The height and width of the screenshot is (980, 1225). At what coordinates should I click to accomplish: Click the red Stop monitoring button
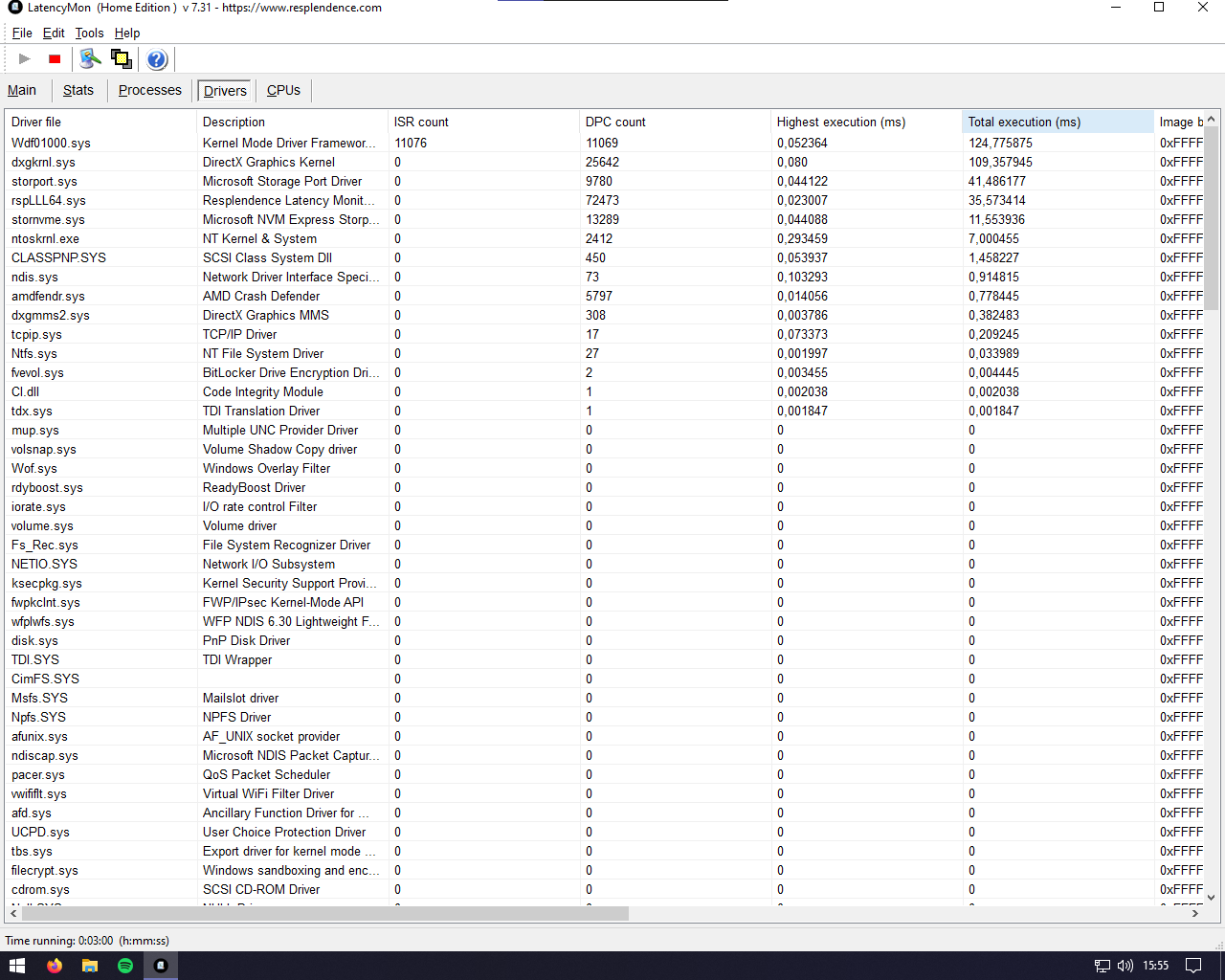point(55,59)
